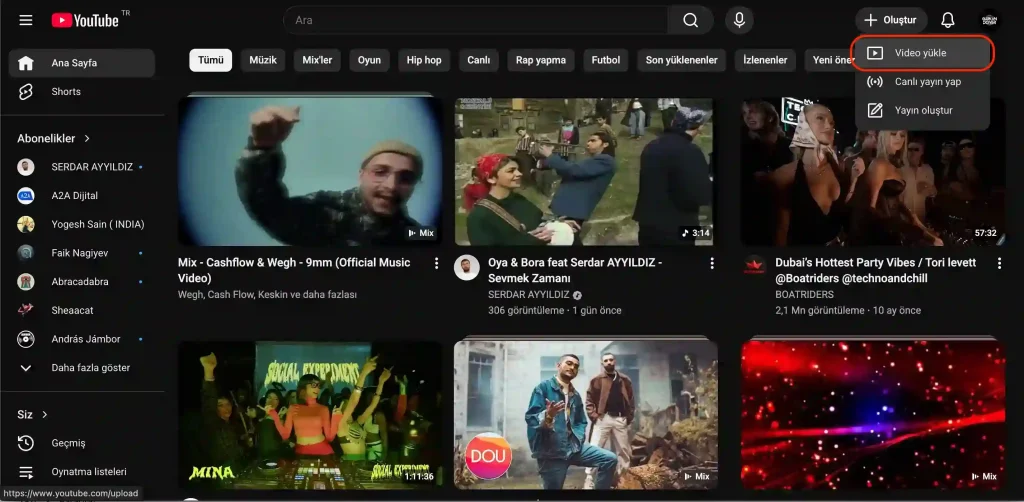Click the search magnifier button
The image size is (1024, 502).
(690, 20)
